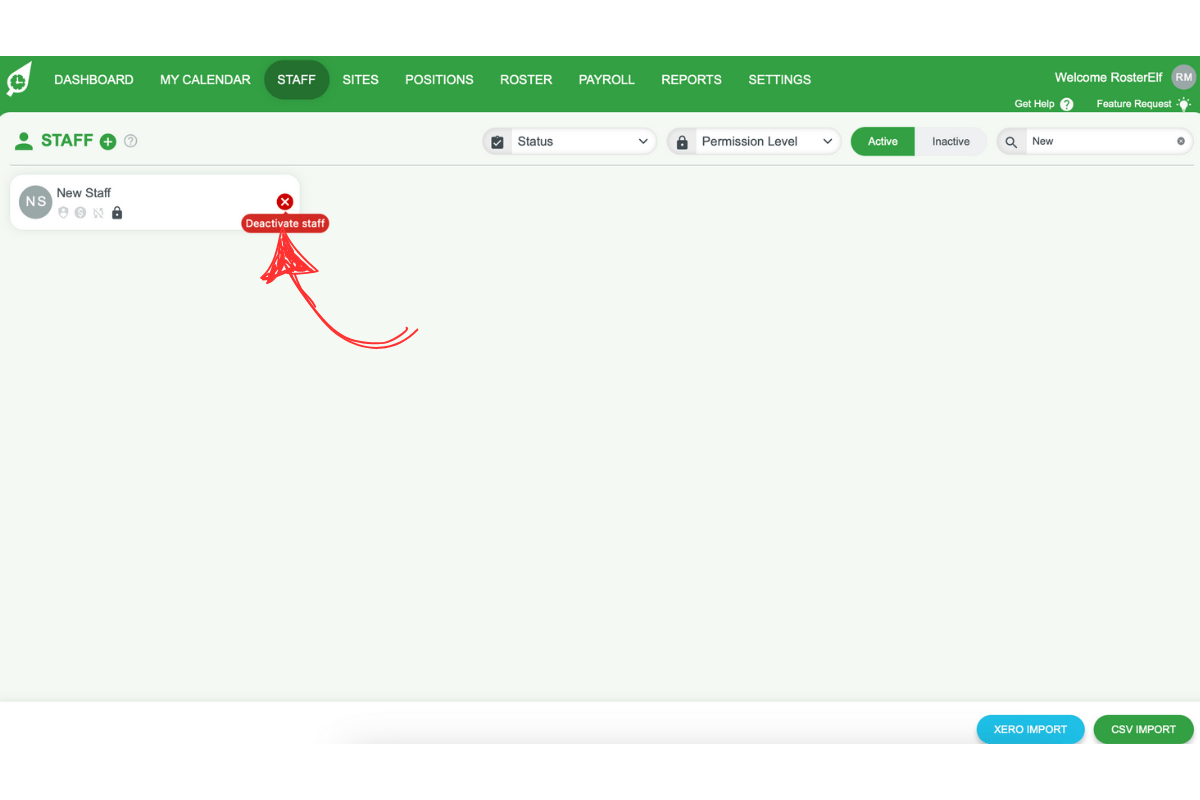
Task: Click the help circle beside the STAFF heading
Action: [130, 141]
